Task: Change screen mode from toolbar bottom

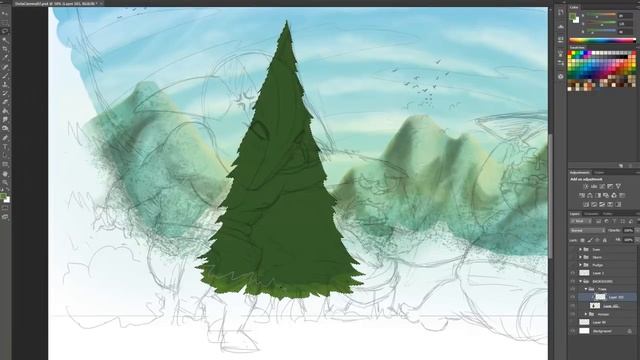Action: [5, 217]
